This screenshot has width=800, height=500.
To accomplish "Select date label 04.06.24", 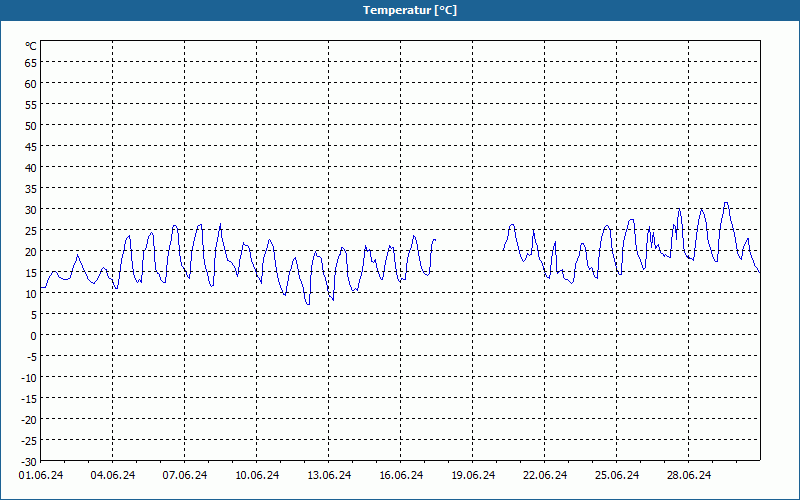I will pyautogui.click(x=113, y=476).
